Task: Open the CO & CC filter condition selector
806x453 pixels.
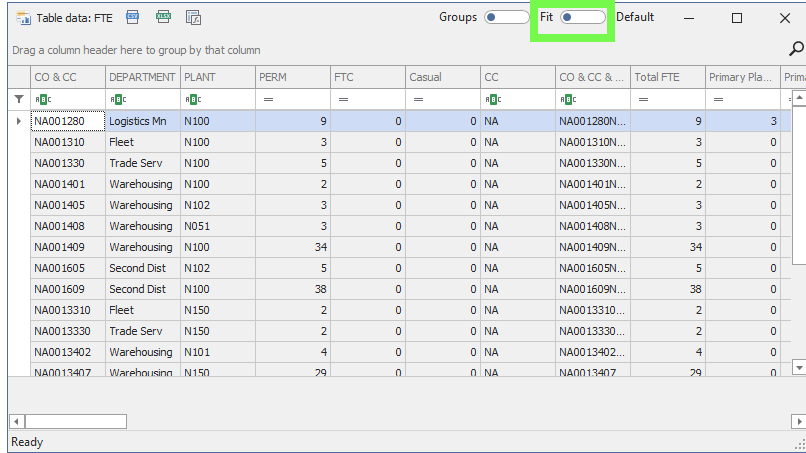Action: click(x=43, y=99)
